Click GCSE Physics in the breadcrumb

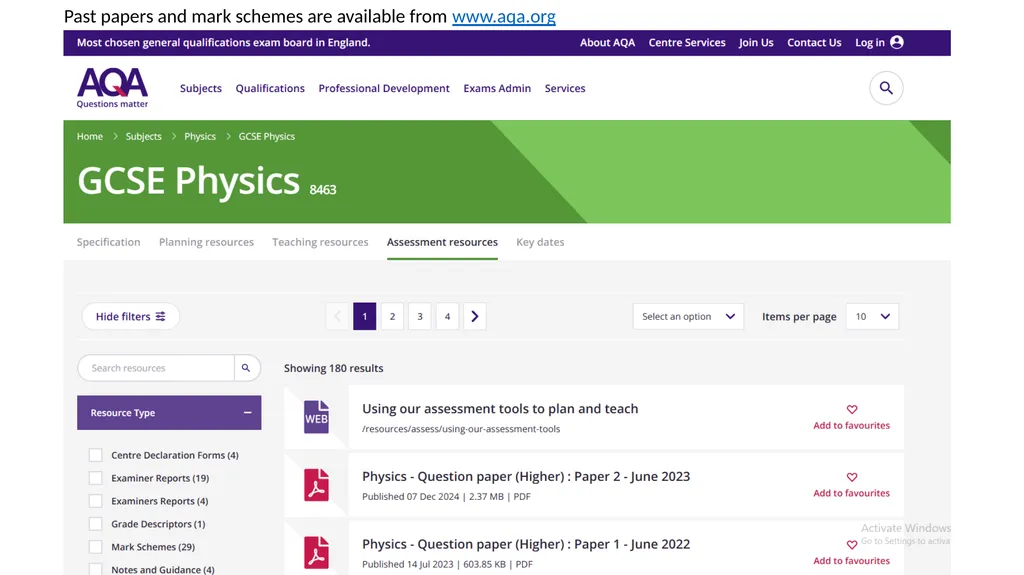point(266,137)
